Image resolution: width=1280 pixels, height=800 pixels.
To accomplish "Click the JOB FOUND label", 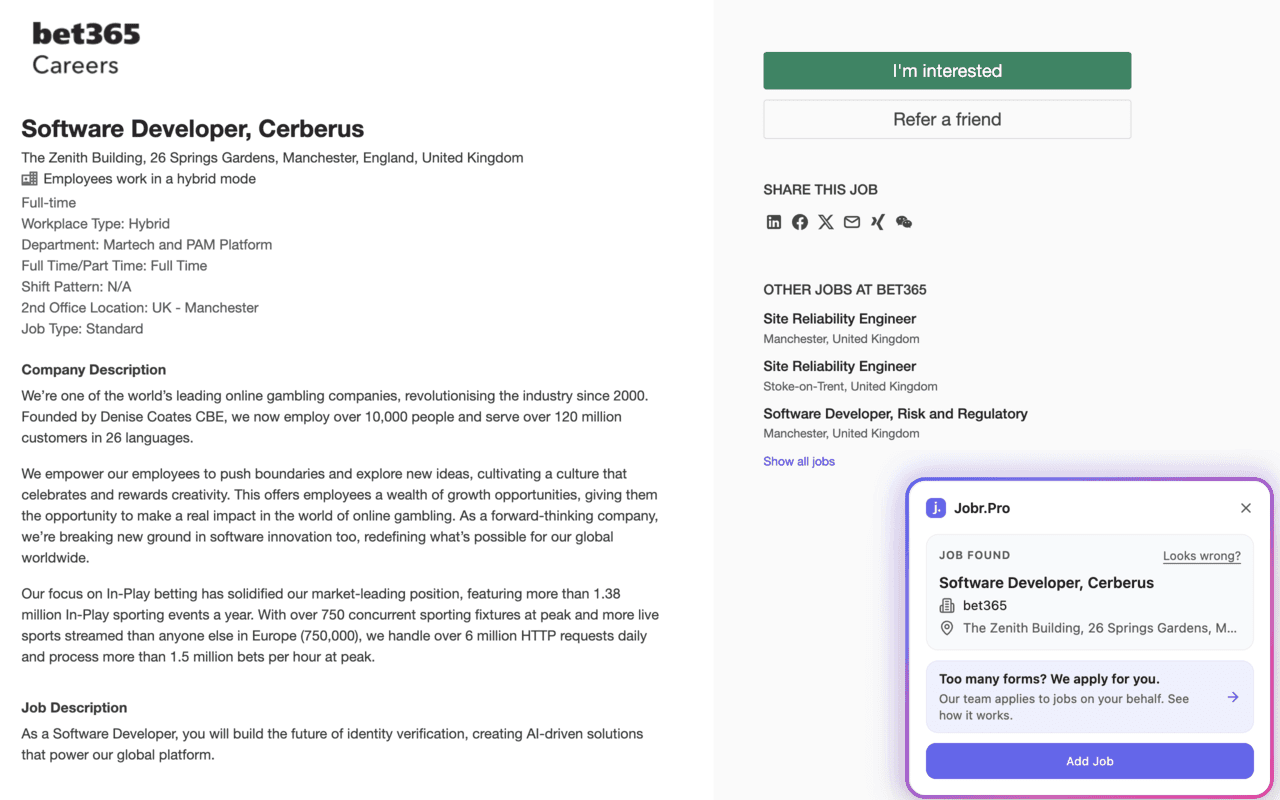I will pyautogui.click(x=974, y=556).
